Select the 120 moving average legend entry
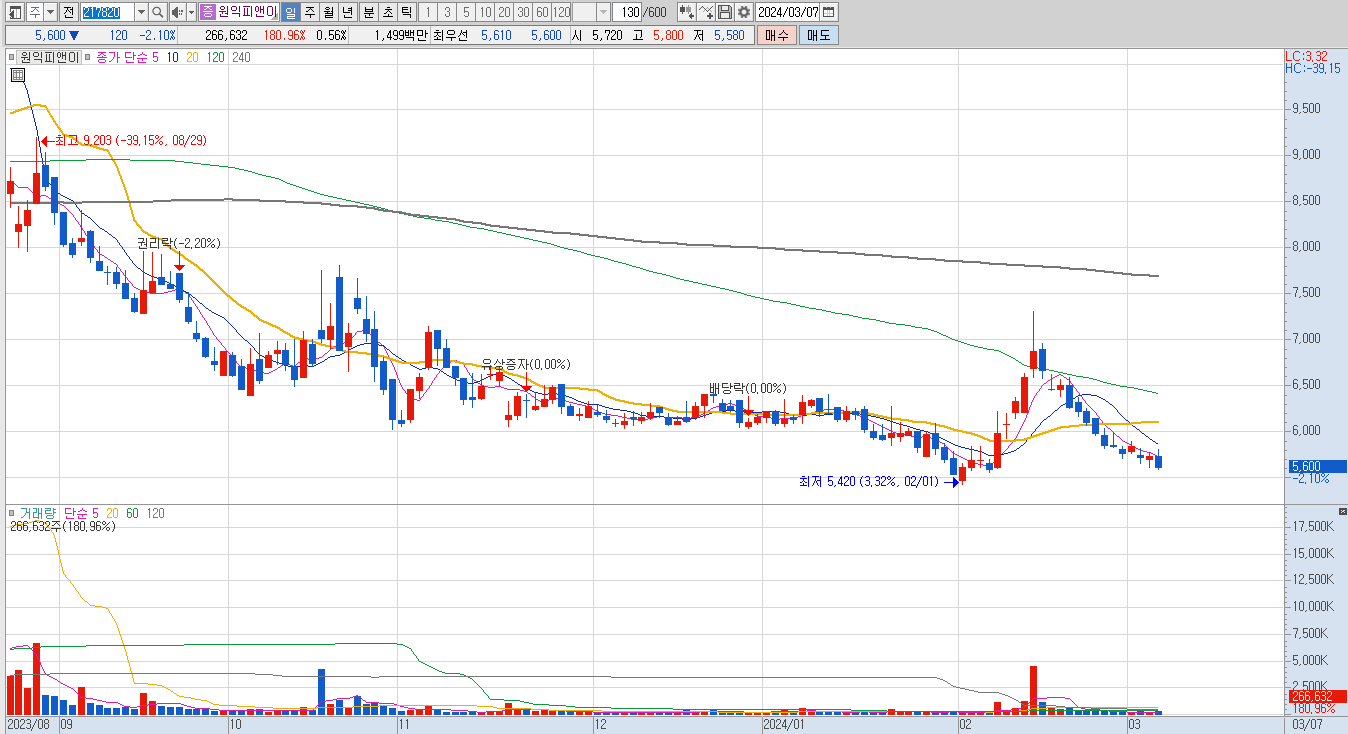 tap(215, 58)
